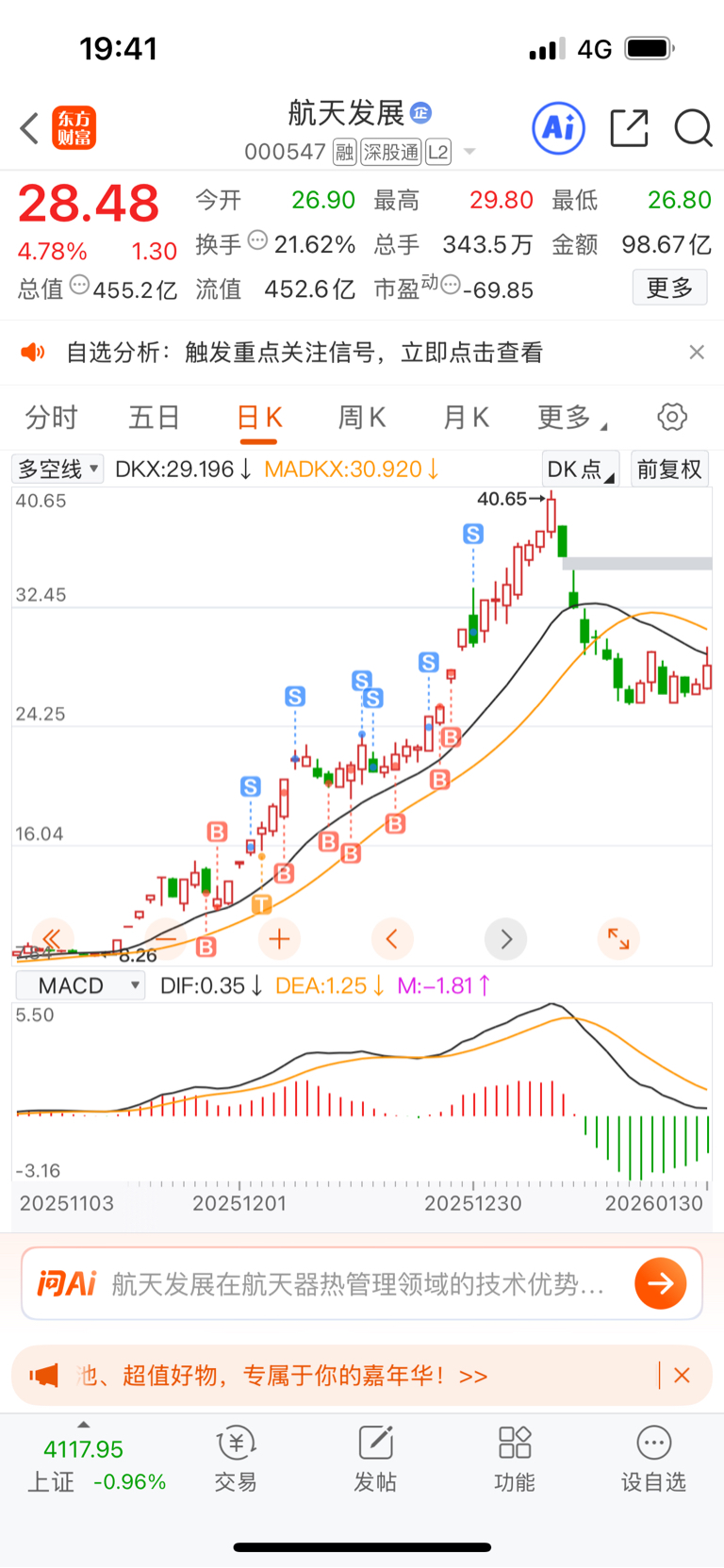Image resolution: width=724 pixels, height=1568 pixels.
Task: Submit question with orange arrow button
Action: click(660, 1283)
